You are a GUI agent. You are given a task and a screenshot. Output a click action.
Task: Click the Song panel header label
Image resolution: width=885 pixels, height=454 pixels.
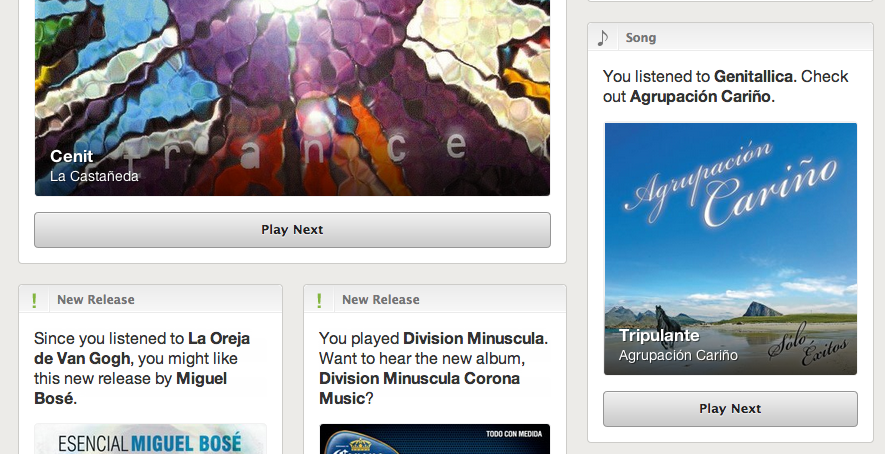(641, 38)
